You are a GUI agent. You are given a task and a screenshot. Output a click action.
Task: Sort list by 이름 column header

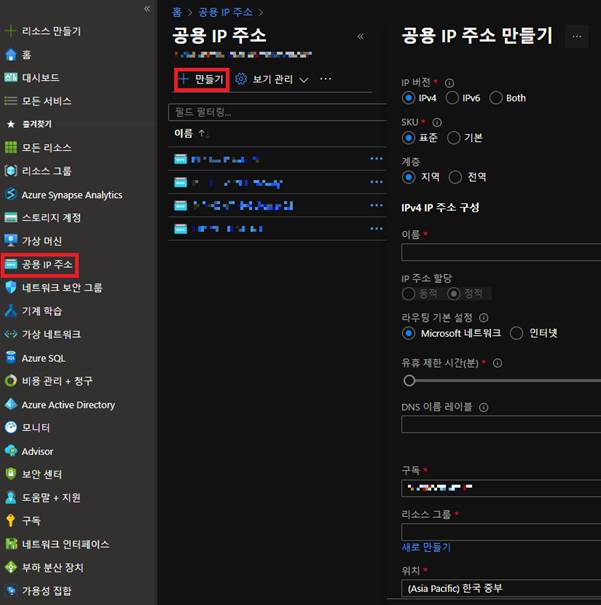point(183,134)
